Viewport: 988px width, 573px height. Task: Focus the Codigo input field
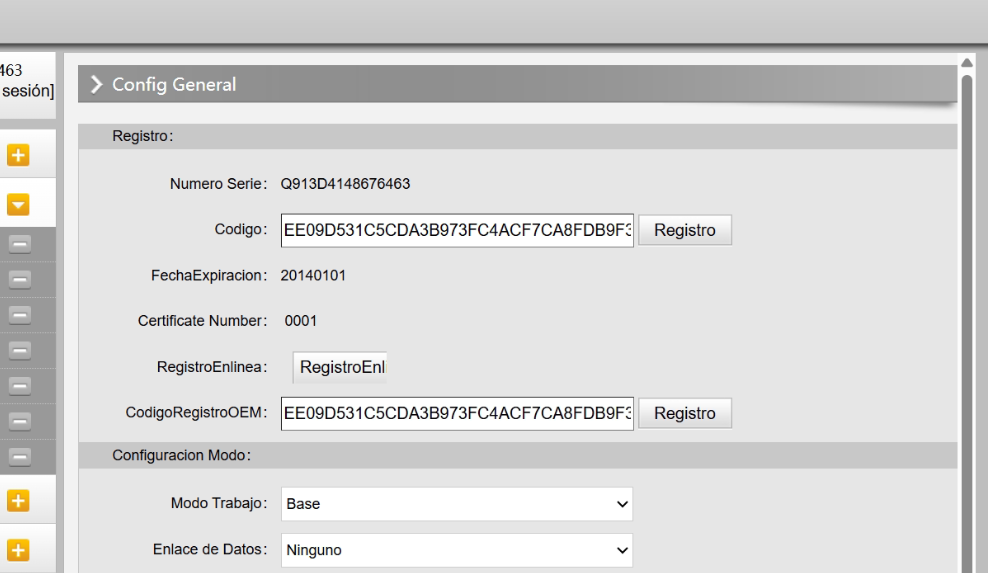pos(457,230)
